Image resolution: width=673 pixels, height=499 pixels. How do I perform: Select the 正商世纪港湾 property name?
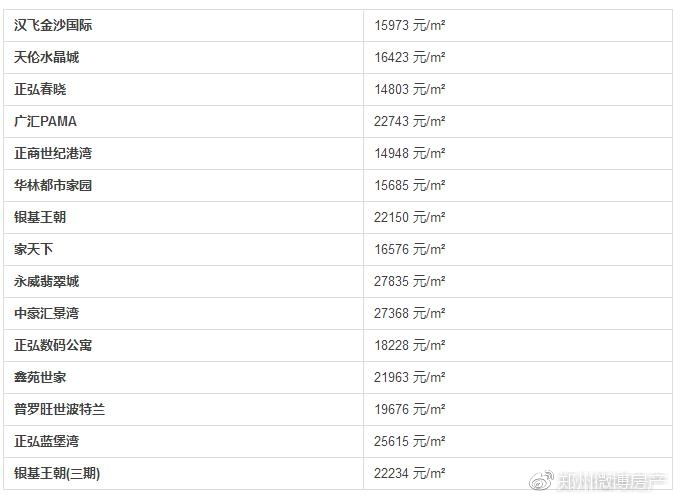coord(53,153)
